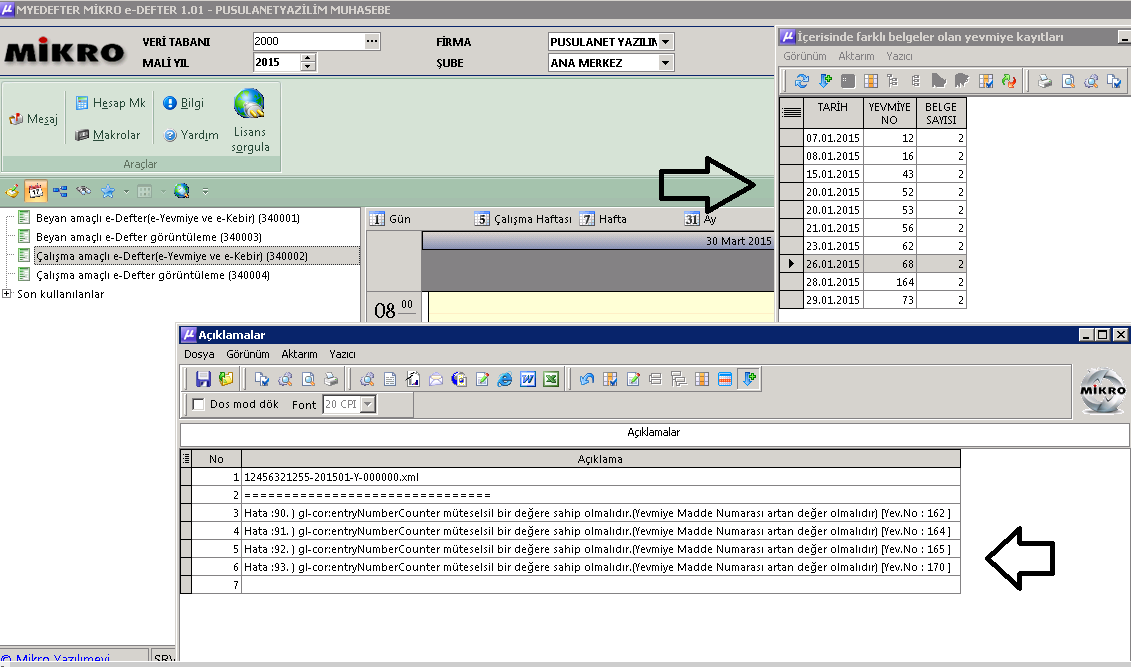Select Beyan amaçlı e-Defter (340001) tree item
The image size is (1131, 667).
pyautogui.click(x=168, y=218)
